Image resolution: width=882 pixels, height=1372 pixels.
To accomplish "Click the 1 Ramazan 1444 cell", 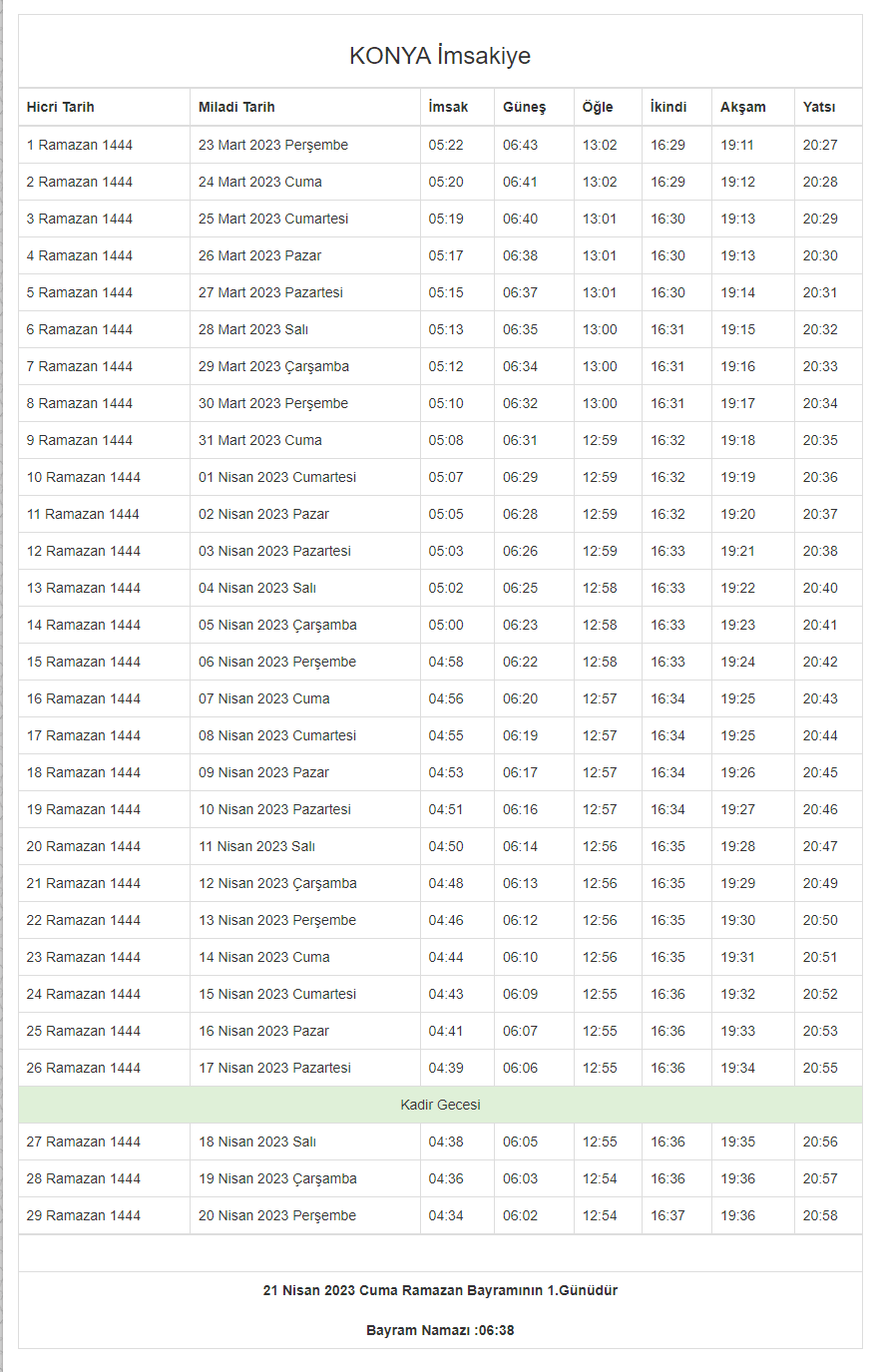I will 80,145.
